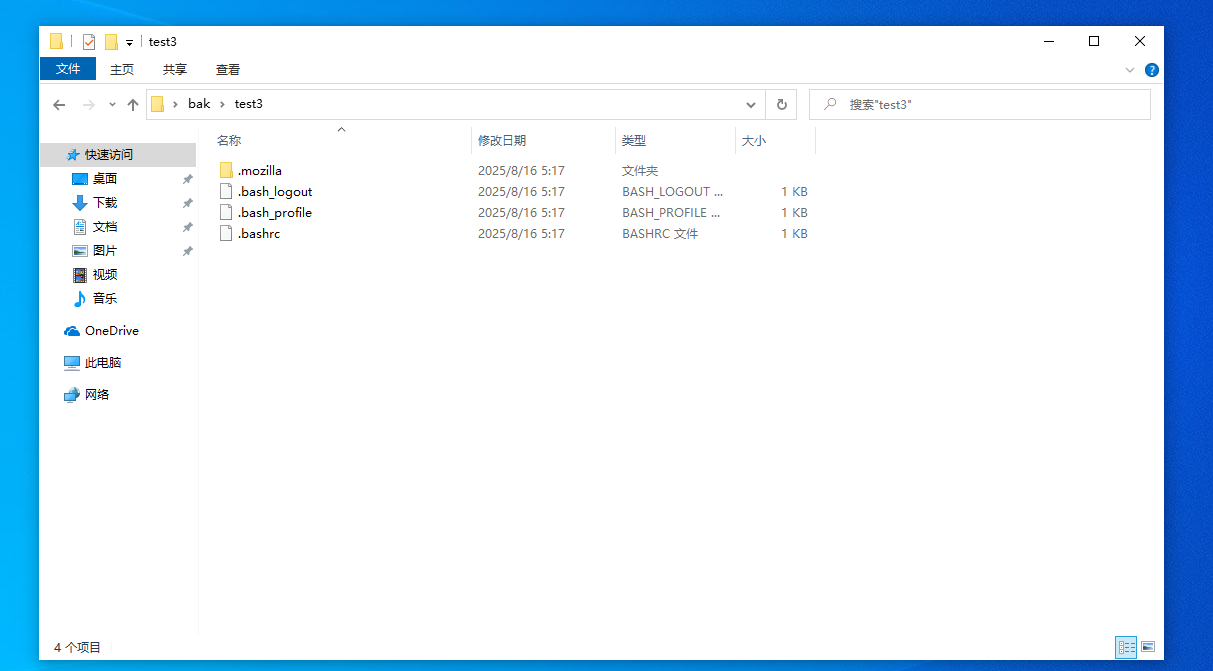Open 文档 in the navigation pane
Screen dimensions: 1213x671
[105, 227]
